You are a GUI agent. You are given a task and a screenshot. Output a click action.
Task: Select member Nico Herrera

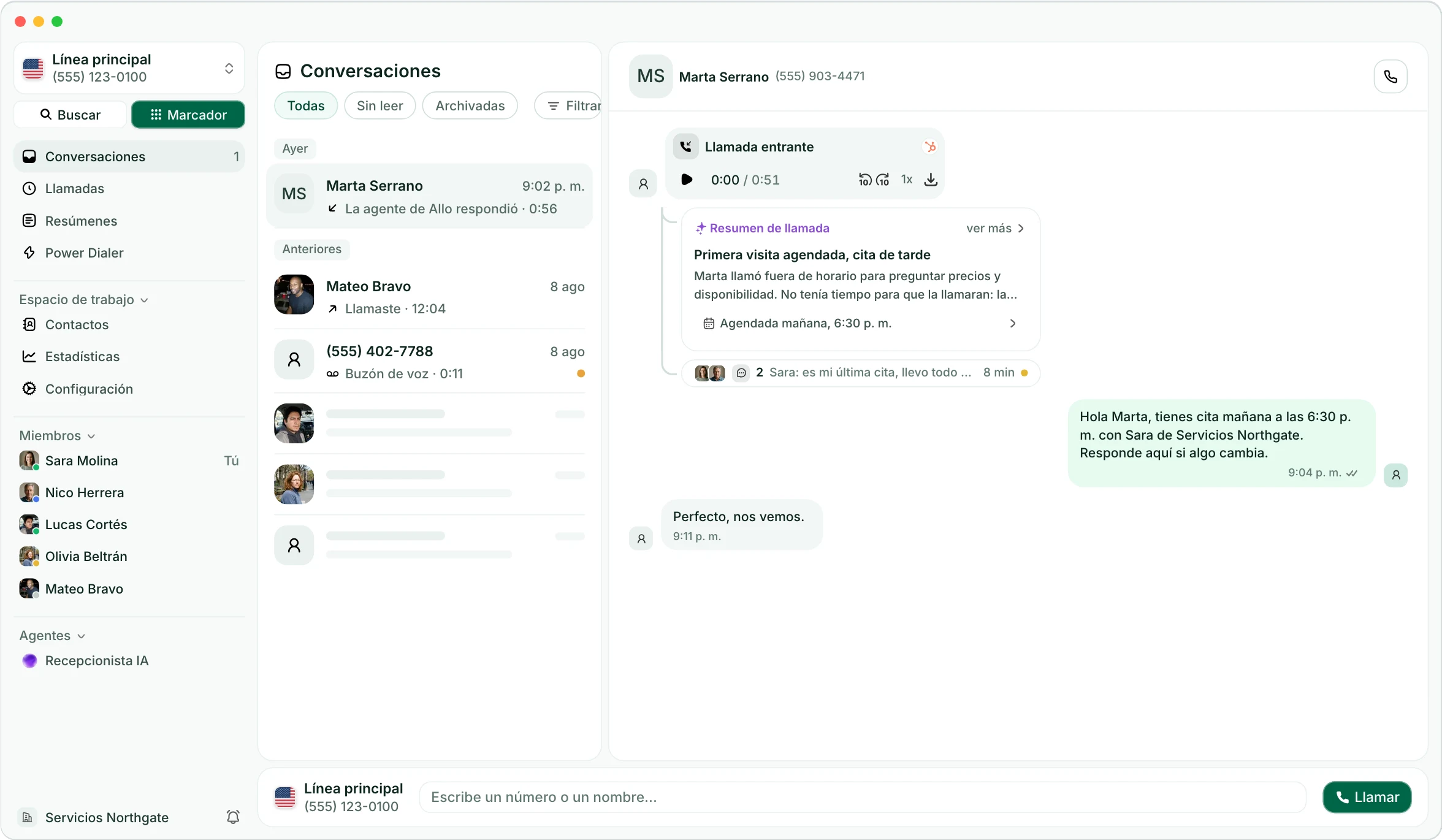pyautogui.click(x=129, y=492)
